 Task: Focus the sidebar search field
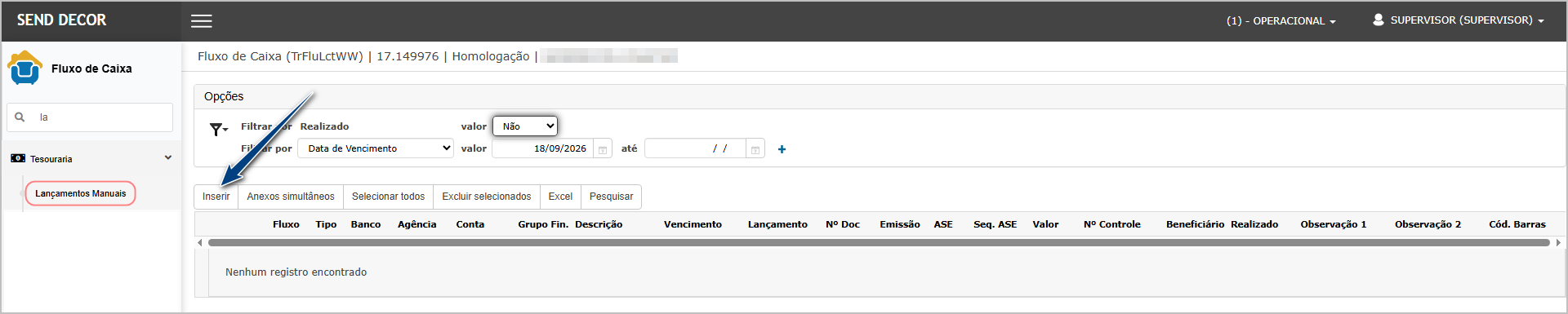[x=90, y=117]
